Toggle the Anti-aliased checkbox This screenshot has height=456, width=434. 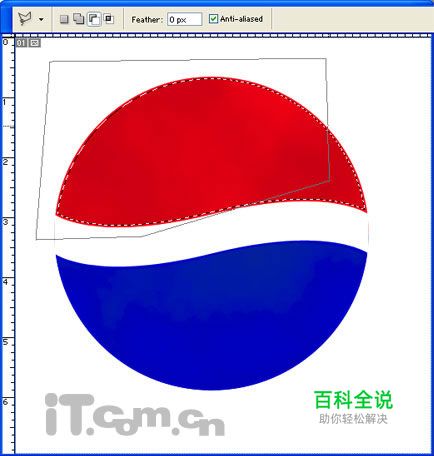pos(213,19)
